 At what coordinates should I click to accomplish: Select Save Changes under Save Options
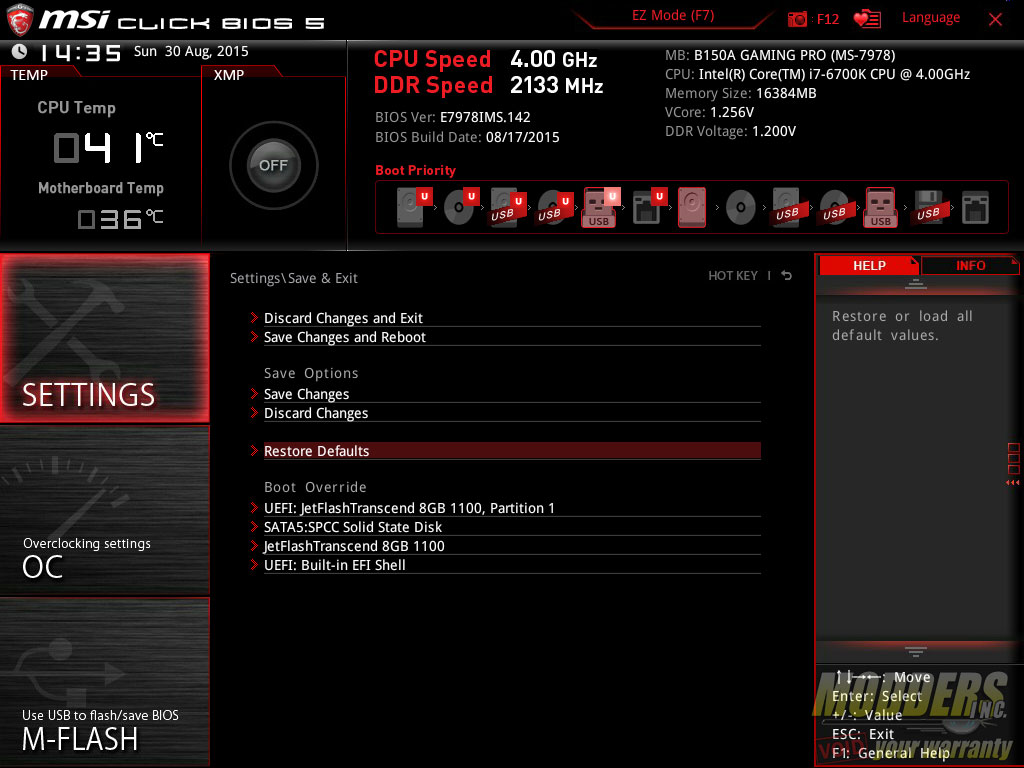coord(512,394)
